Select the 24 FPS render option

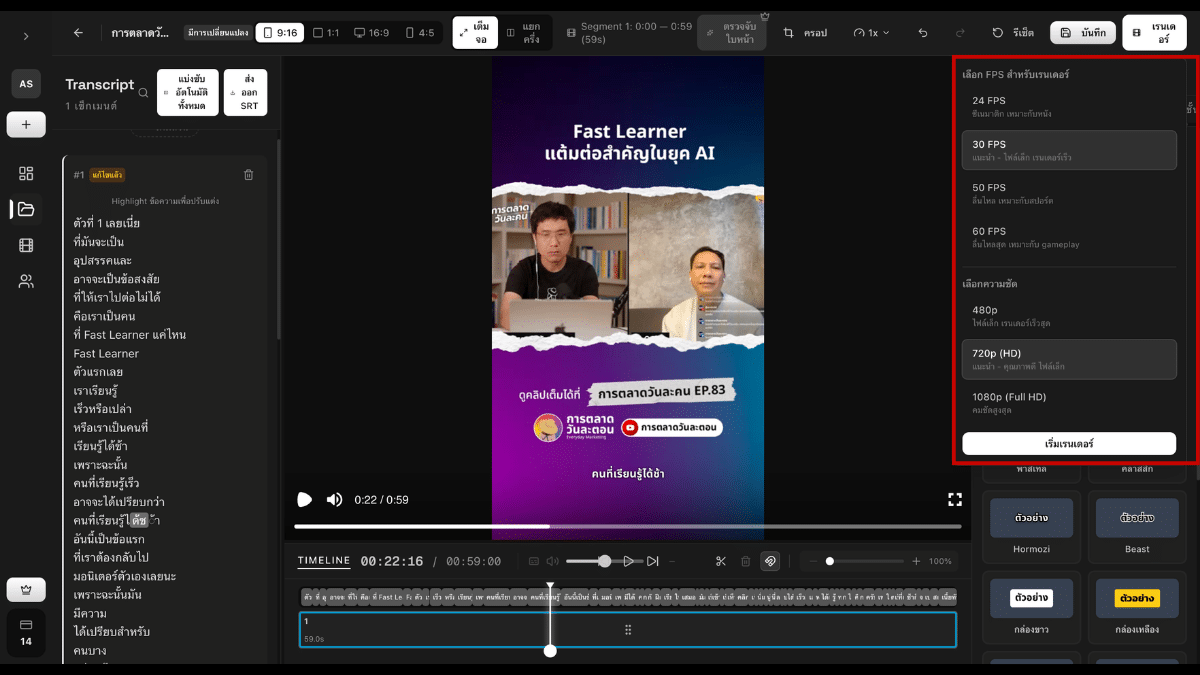(1069, 106)
